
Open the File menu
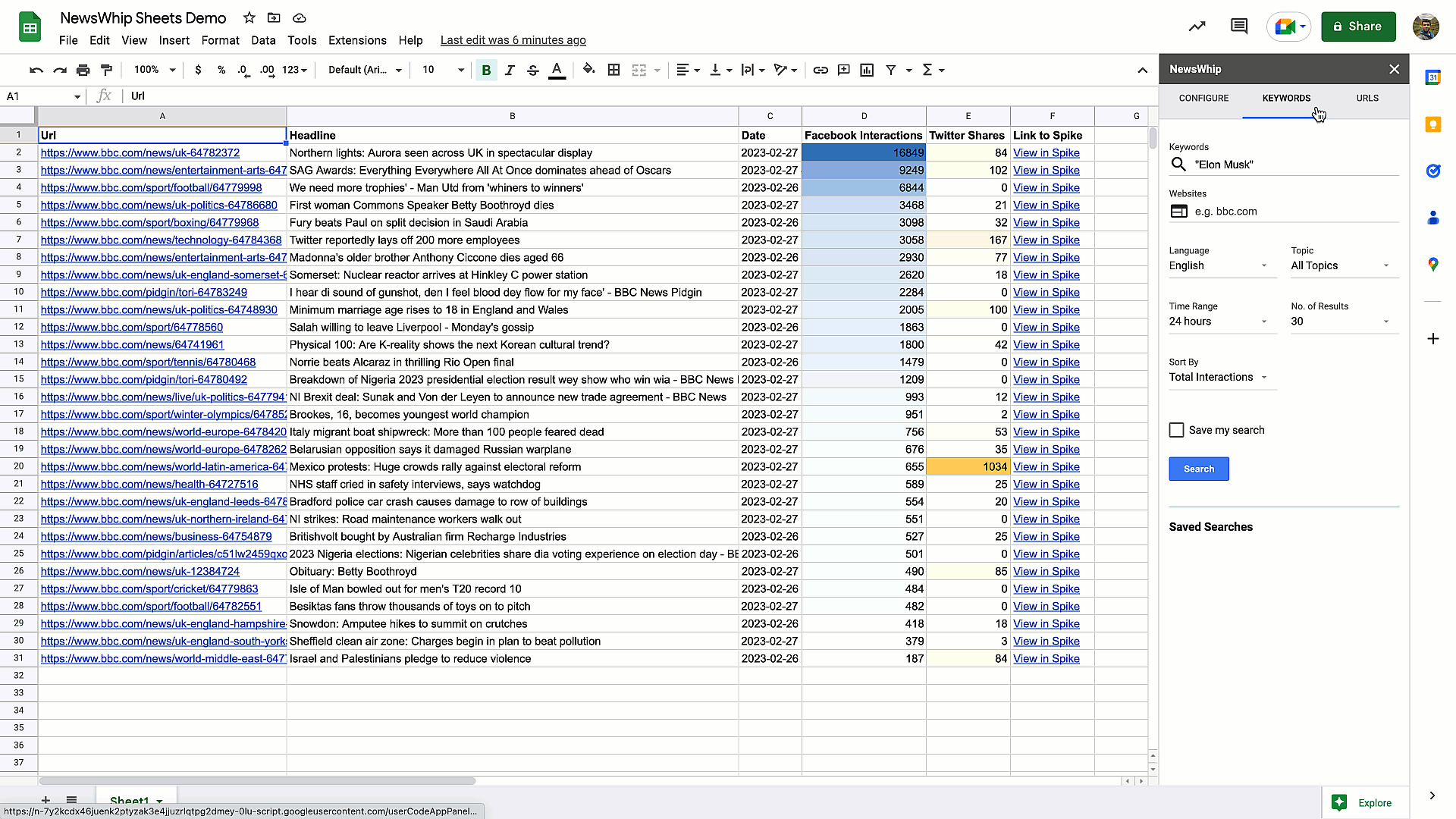pos(68,40)
